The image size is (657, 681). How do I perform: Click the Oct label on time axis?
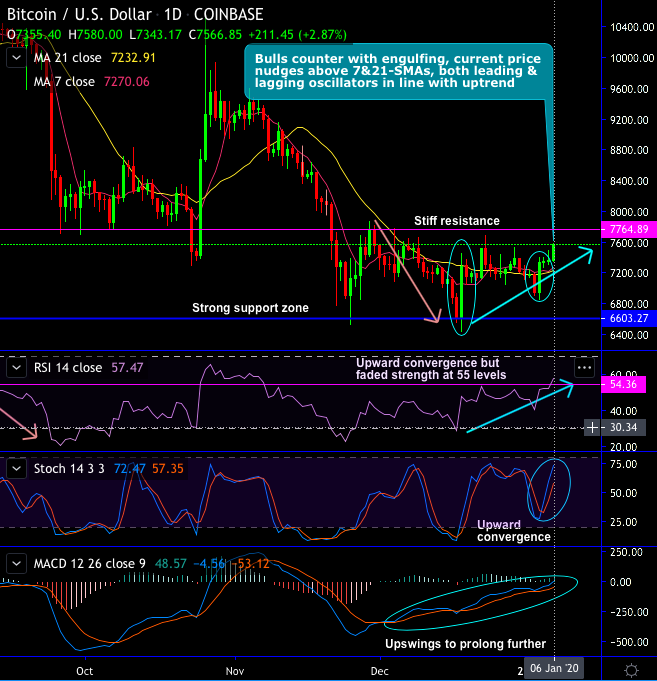tap(85, 671)
